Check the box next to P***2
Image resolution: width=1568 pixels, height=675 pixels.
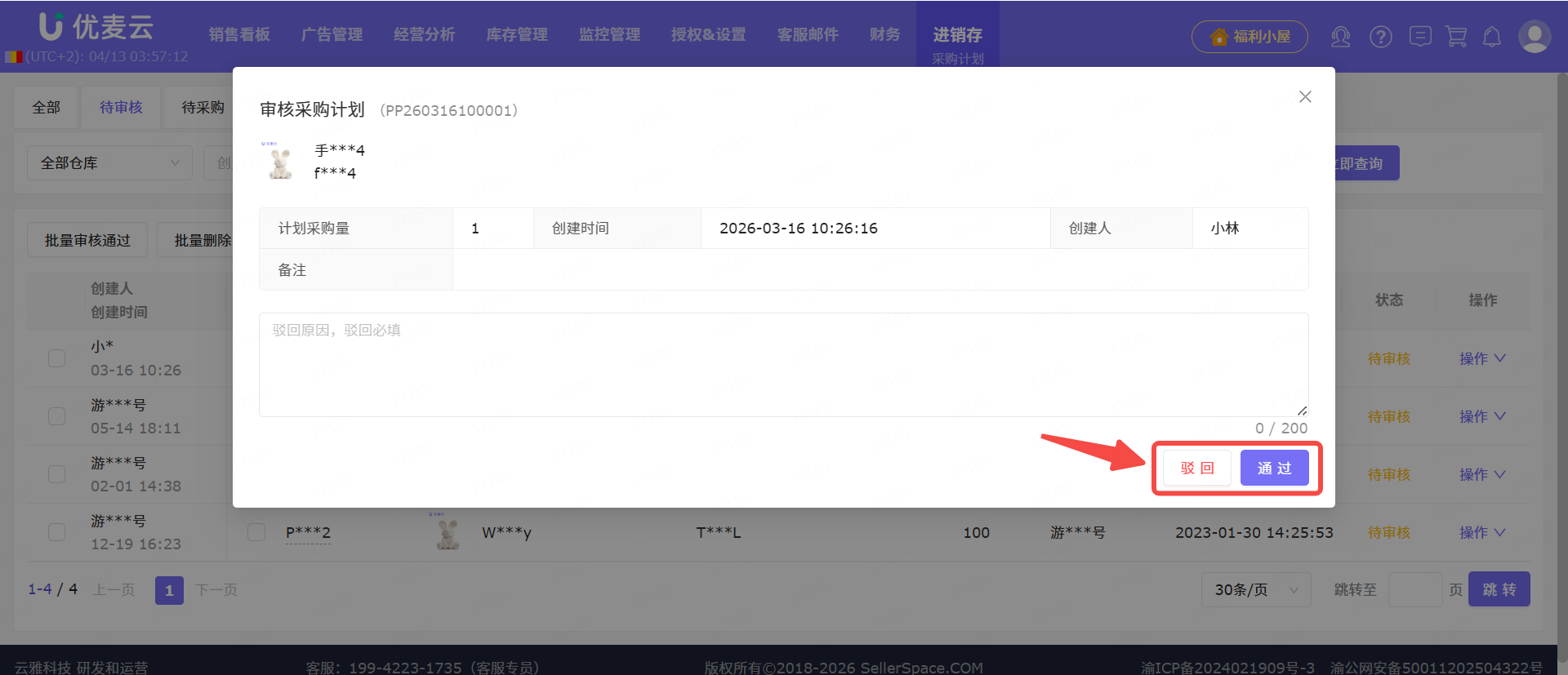[256, 532]
